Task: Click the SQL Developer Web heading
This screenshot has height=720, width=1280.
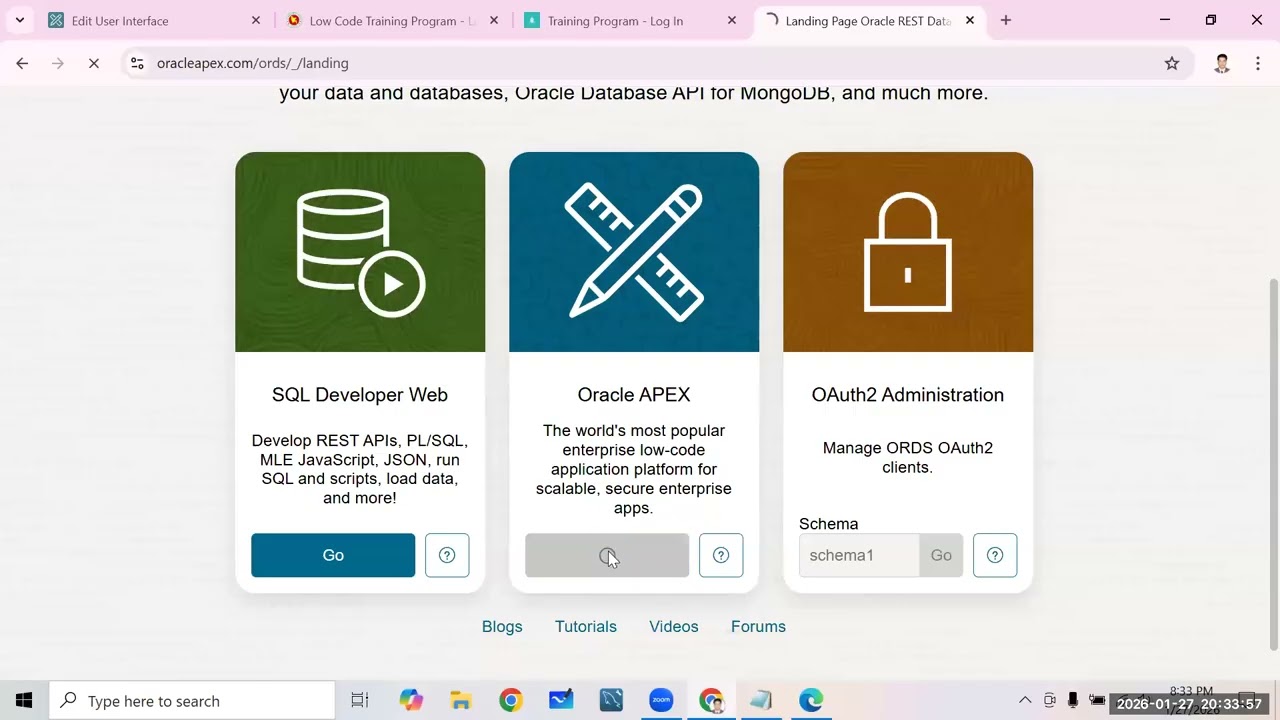Action: click(360, 395)
